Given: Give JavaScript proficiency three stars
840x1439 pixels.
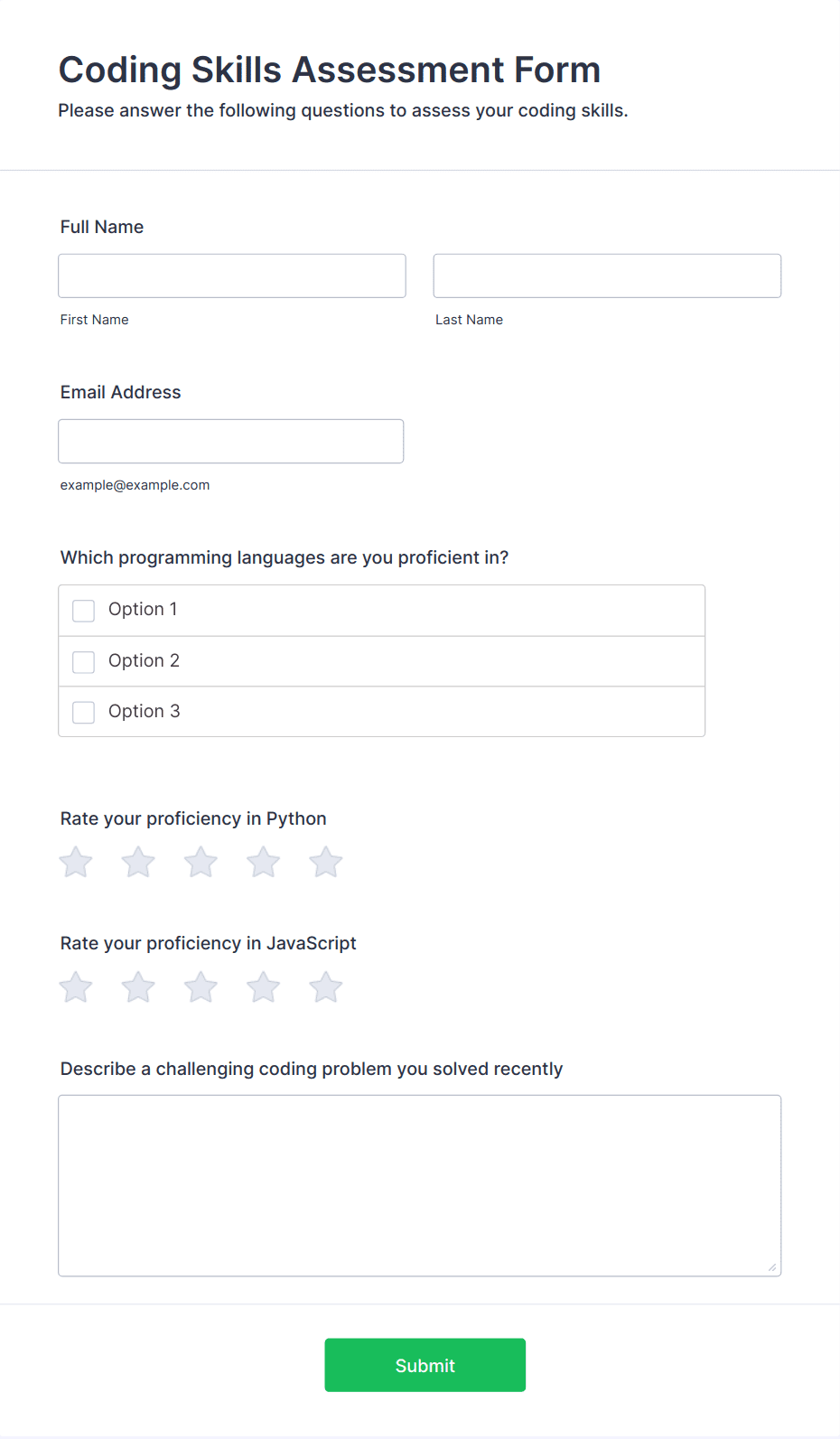Looking at the screenshot, I should (x=201, y=987).
